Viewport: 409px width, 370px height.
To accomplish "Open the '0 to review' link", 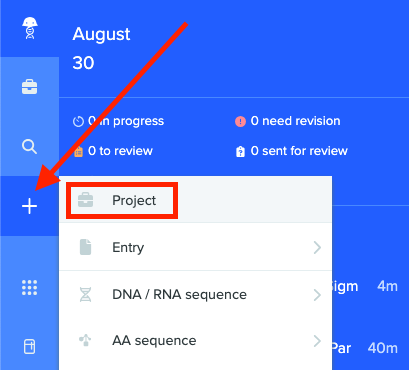I will [113, 151].
